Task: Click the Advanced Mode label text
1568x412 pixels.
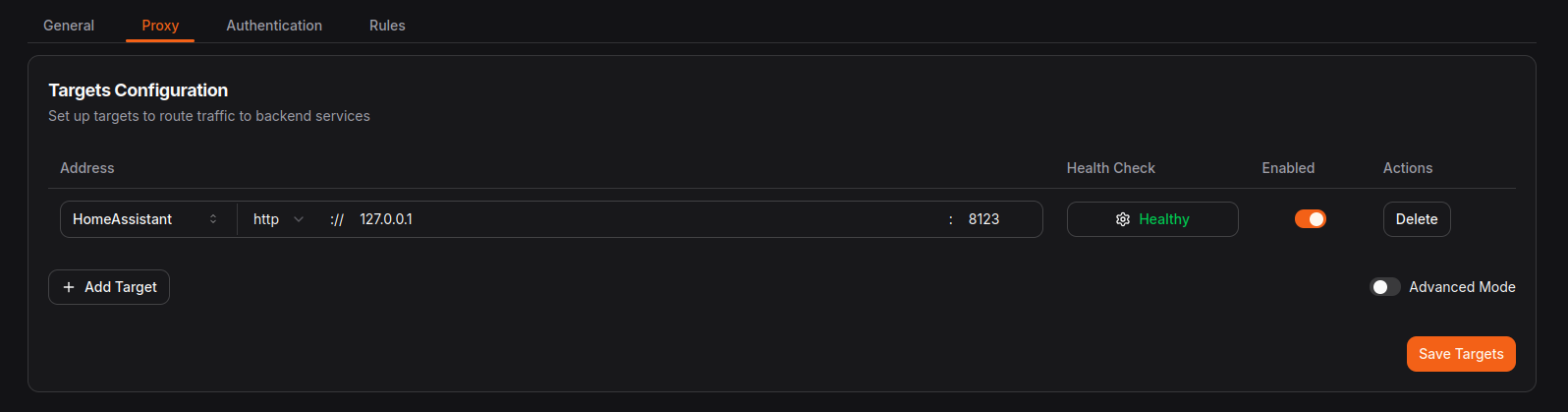Action: coord(1462,287)
